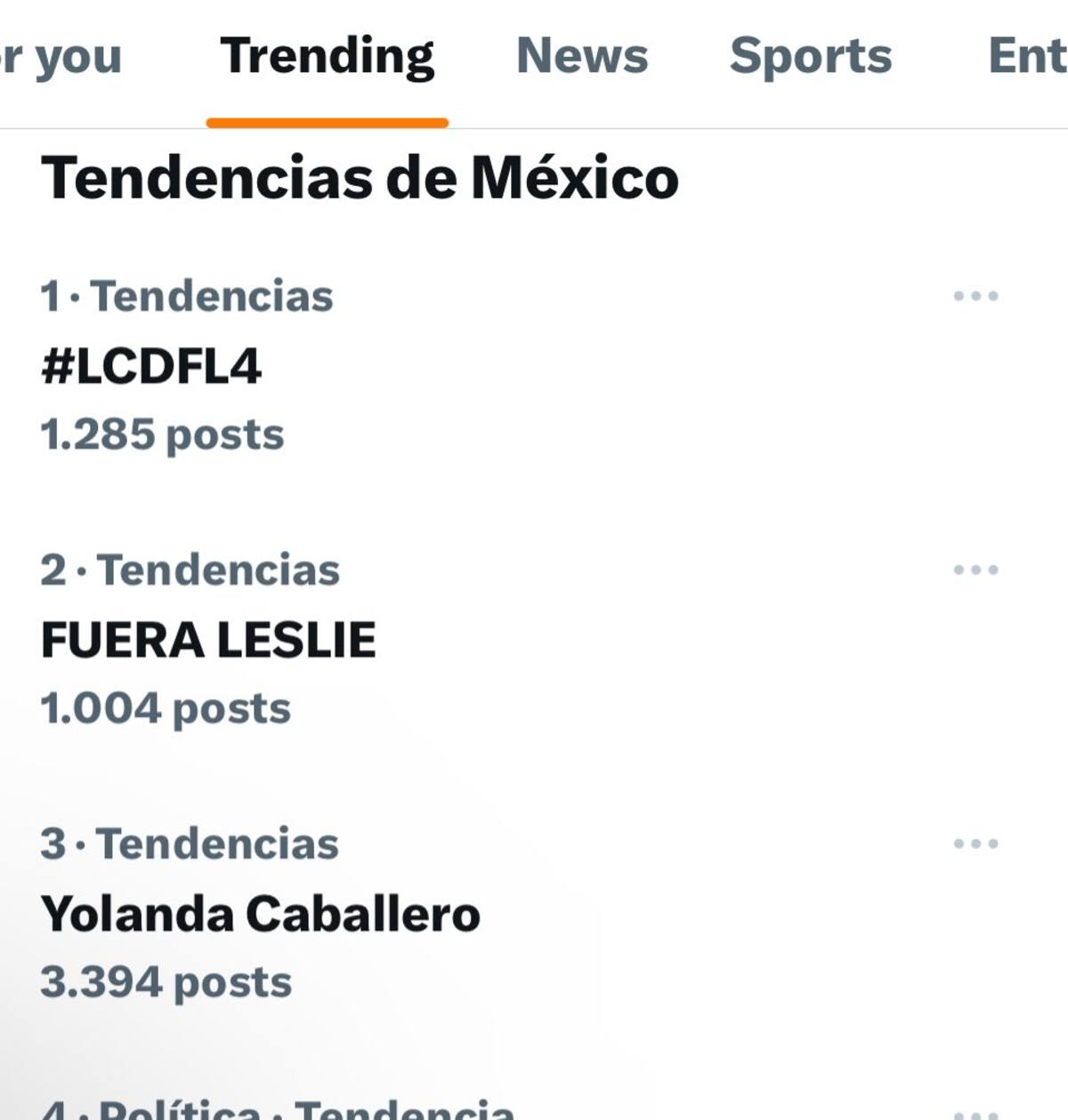
Task: Open more options for the Política trend
Action: point(975,1113)
